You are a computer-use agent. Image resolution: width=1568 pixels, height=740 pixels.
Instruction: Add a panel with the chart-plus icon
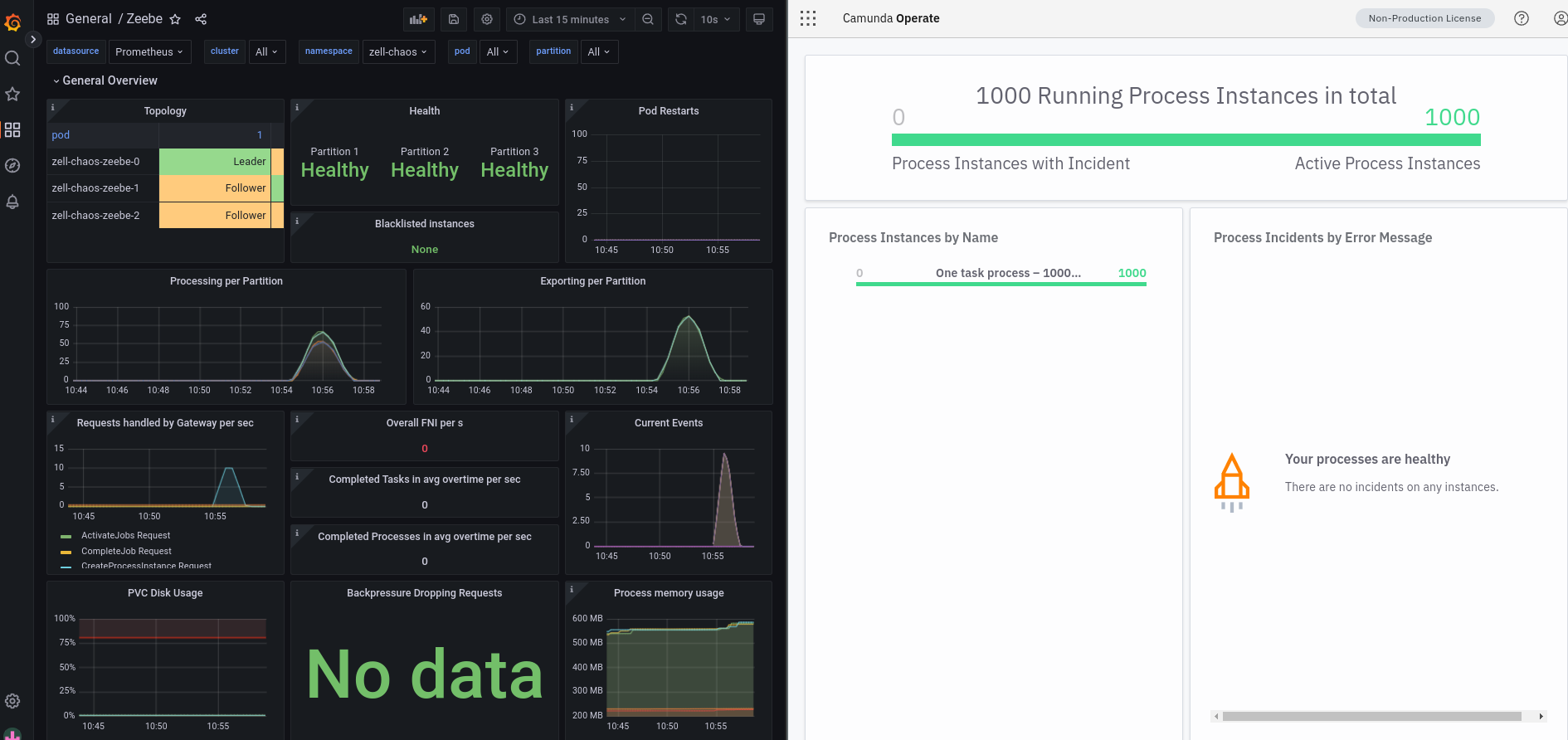[419, 19]
